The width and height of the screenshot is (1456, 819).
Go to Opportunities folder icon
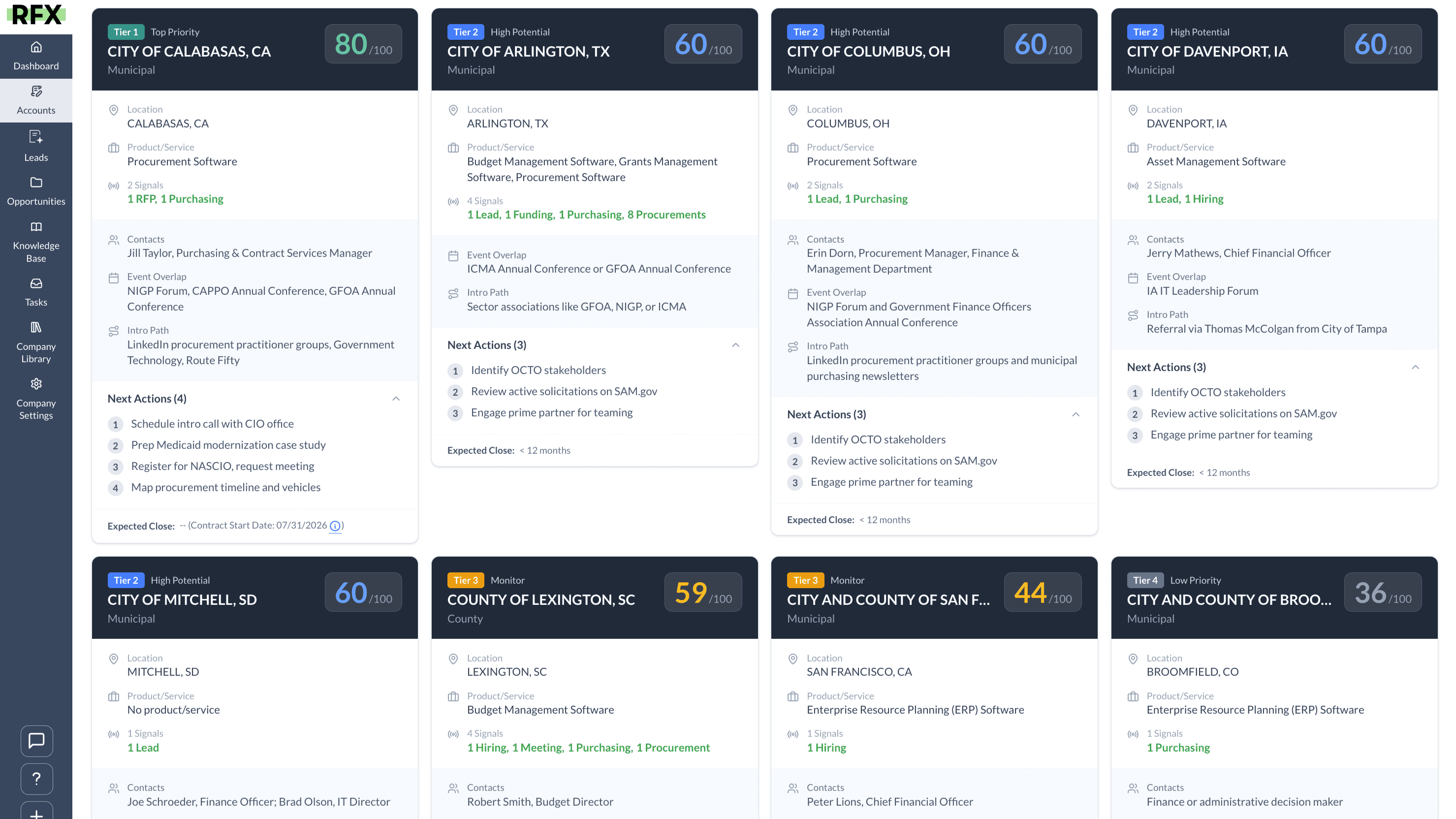[x=36, y=182]
